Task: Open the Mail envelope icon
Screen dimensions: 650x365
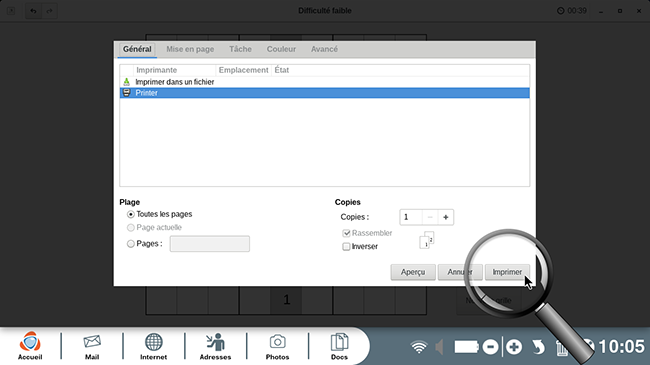Action: tap(92, 345)
